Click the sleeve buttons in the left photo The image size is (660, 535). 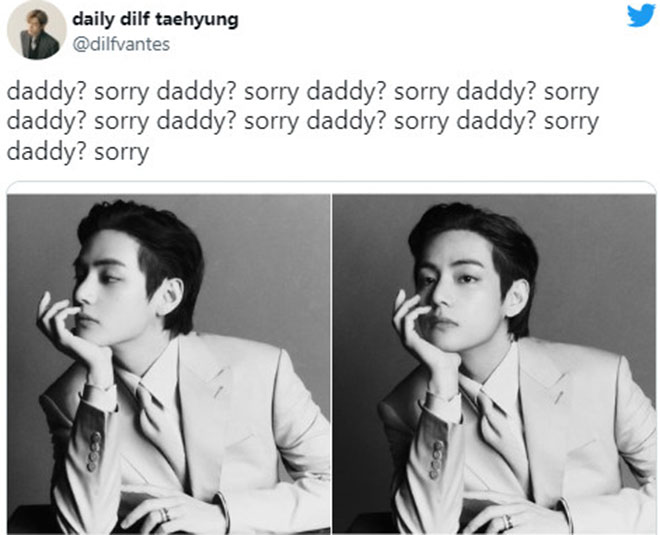tap(94, 451)
